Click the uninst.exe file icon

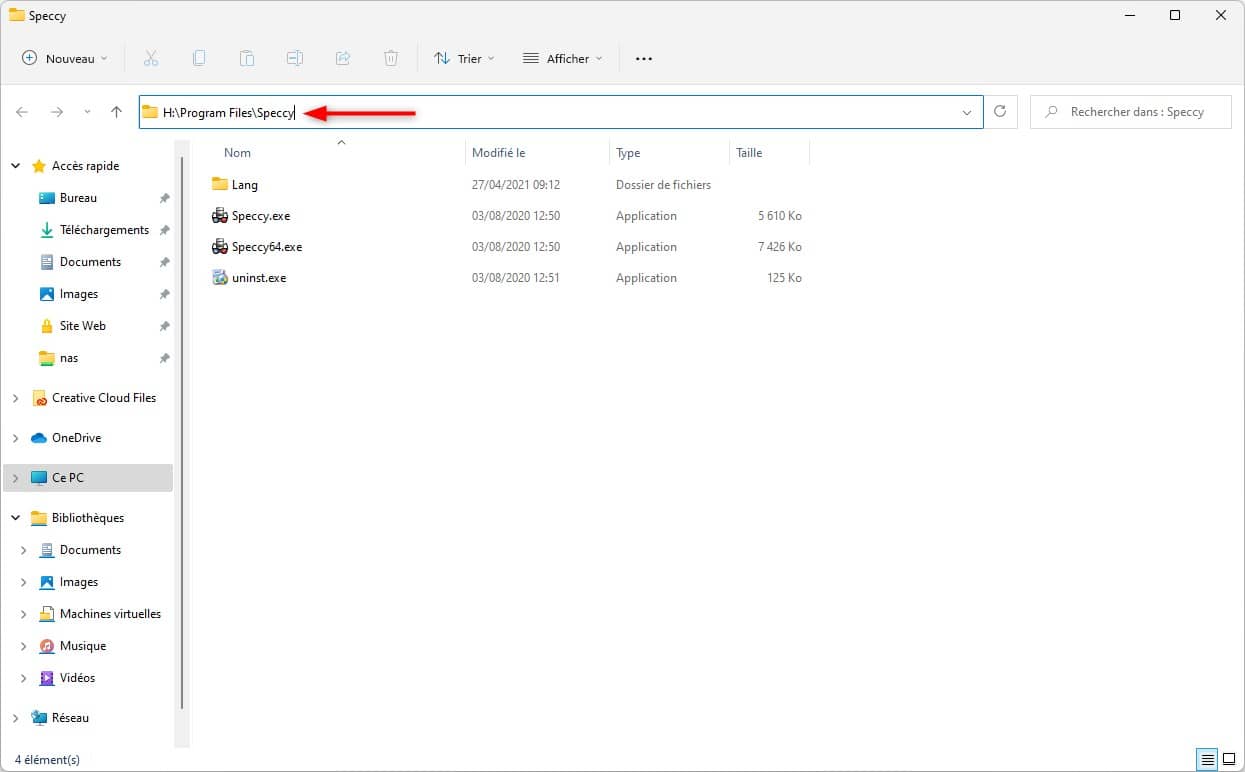(x=220, y=278)
